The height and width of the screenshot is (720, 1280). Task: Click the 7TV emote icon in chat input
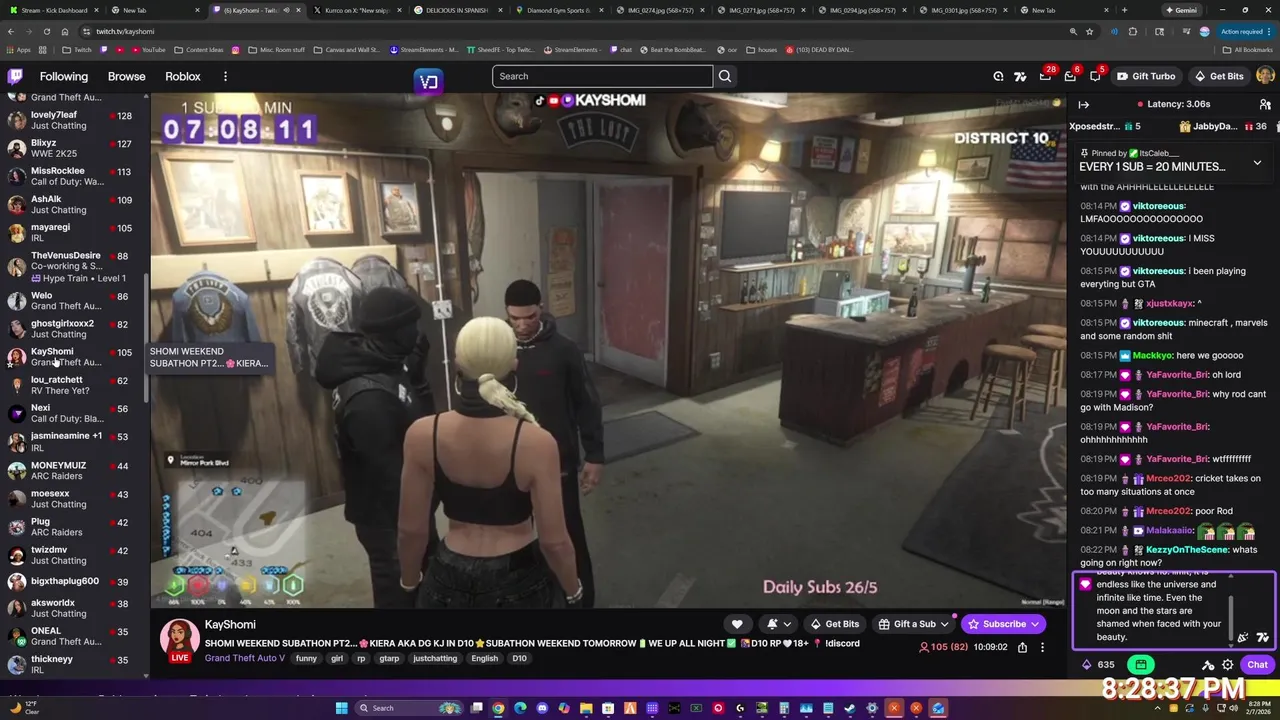point(1262,637)
